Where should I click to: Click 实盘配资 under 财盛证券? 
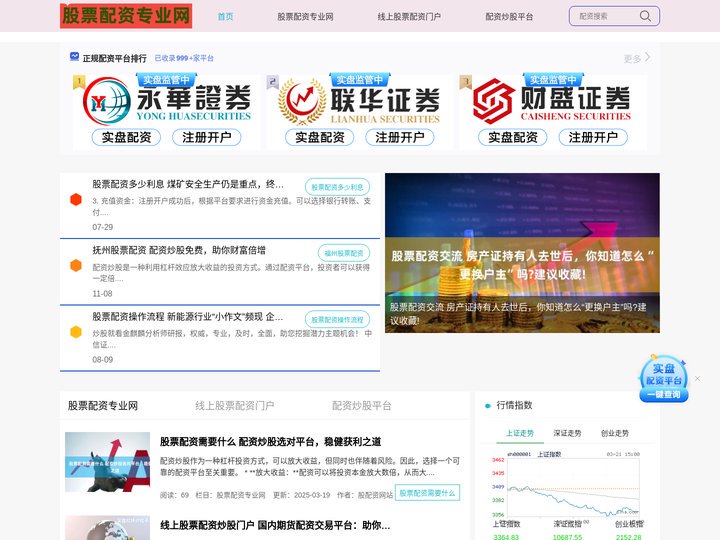tap(513, 137)
